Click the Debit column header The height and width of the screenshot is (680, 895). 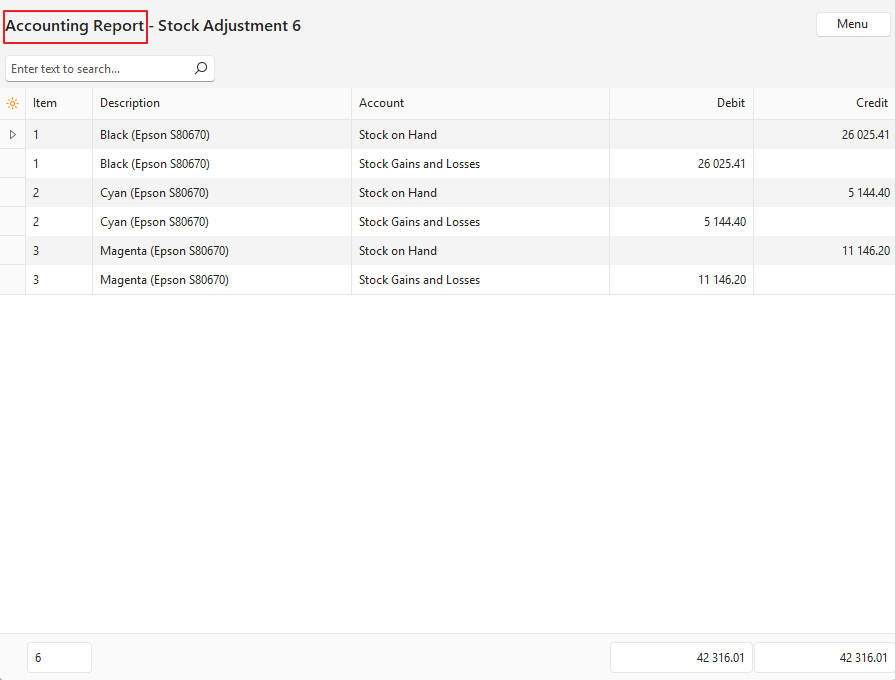pos(730,103)
